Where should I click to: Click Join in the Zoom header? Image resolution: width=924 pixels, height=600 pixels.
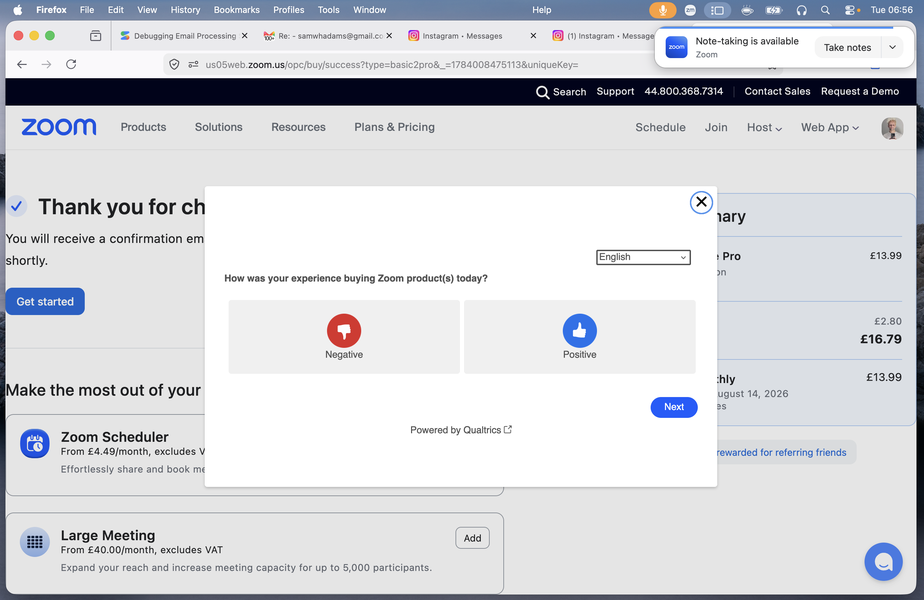[x=716, y=127]
